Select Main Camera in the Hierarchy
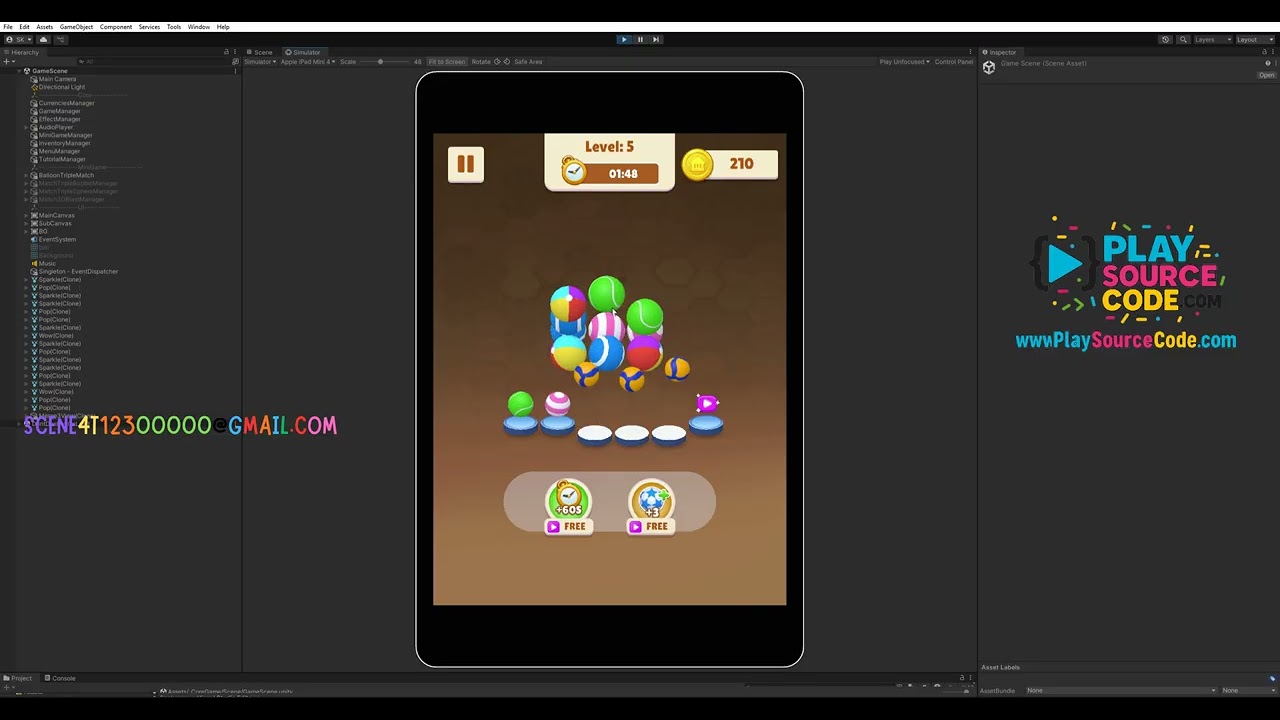1280x720 pixels. [x=57, y=79]
